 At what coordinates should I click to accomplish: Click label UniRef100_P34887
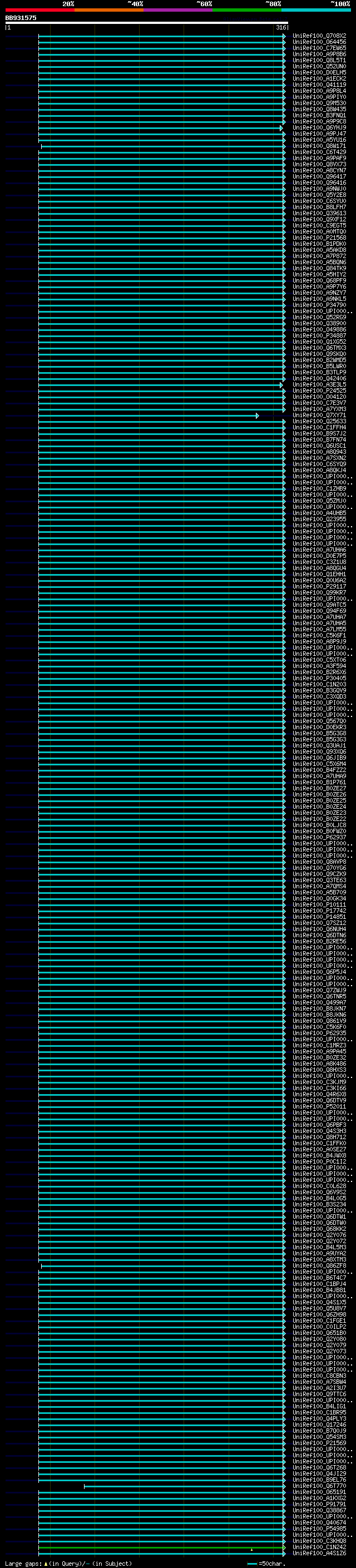pyautogui.click(x=319, y=335)
